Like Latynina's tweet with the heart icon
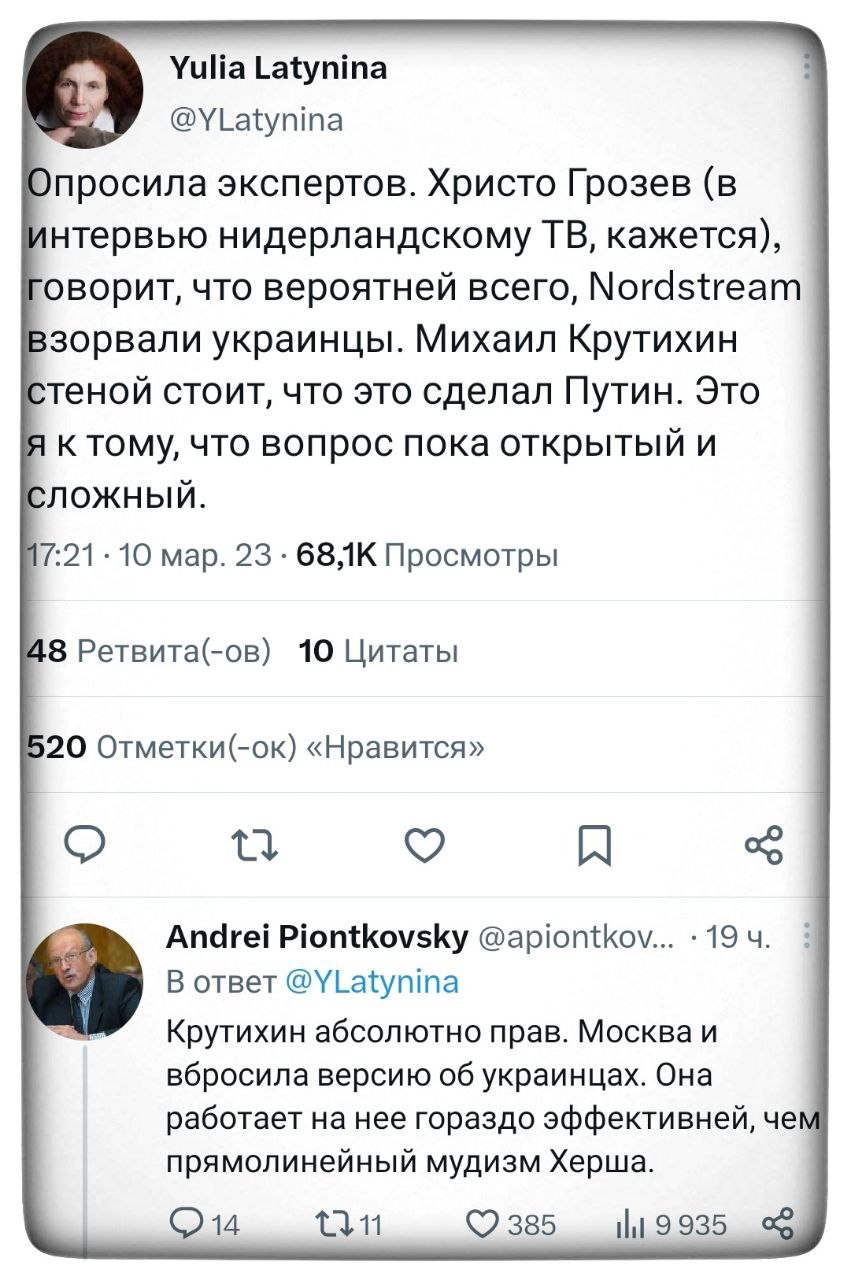The image size is (849, 1280). 426,849
